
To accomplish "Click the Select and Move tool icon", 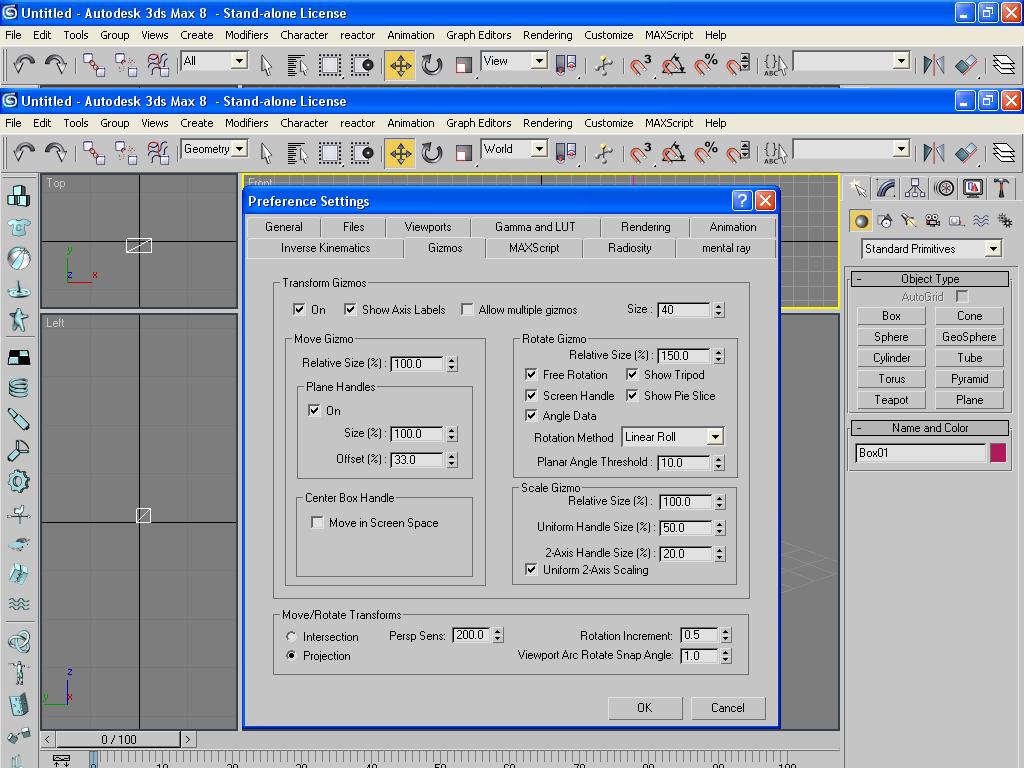I will pyautogui.click(x=400, y=152).
